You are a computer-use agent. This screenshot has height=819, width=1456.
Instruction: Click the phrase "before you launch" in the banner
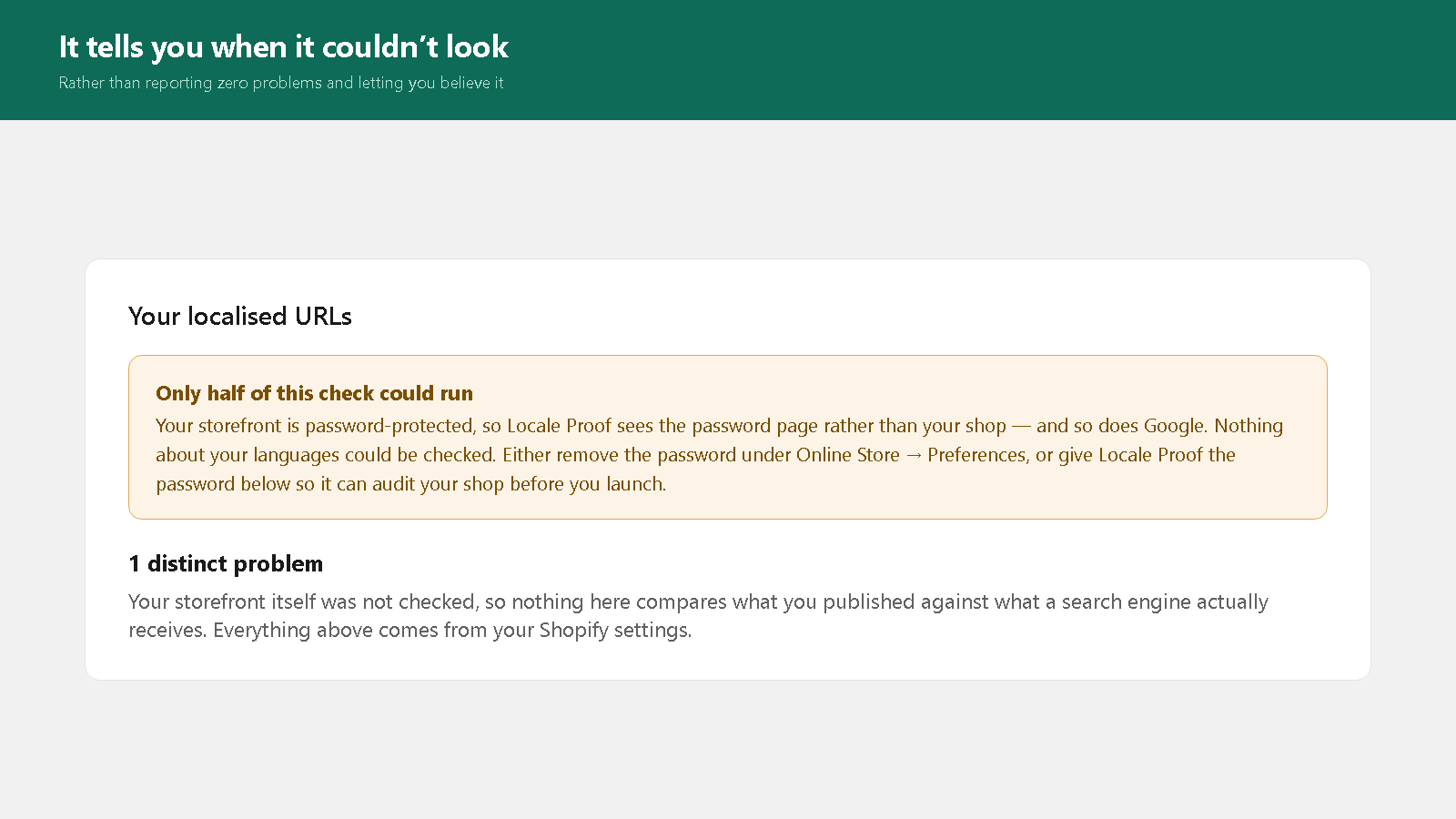(x=587, y=484)
